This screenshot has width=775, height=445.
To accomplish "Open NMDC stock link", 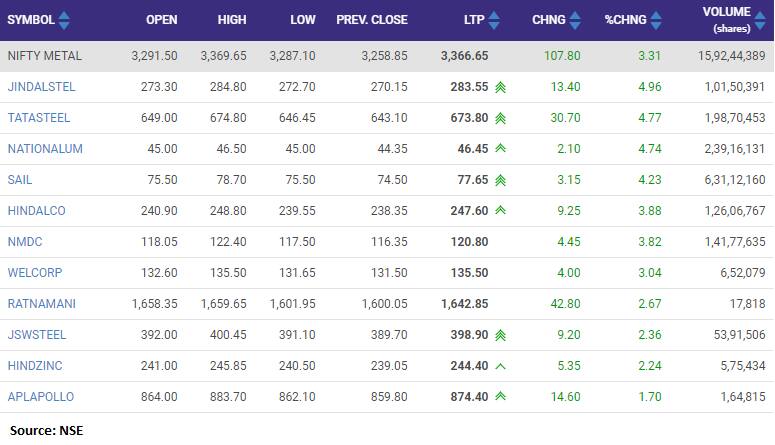I will (x=25, y=242).
